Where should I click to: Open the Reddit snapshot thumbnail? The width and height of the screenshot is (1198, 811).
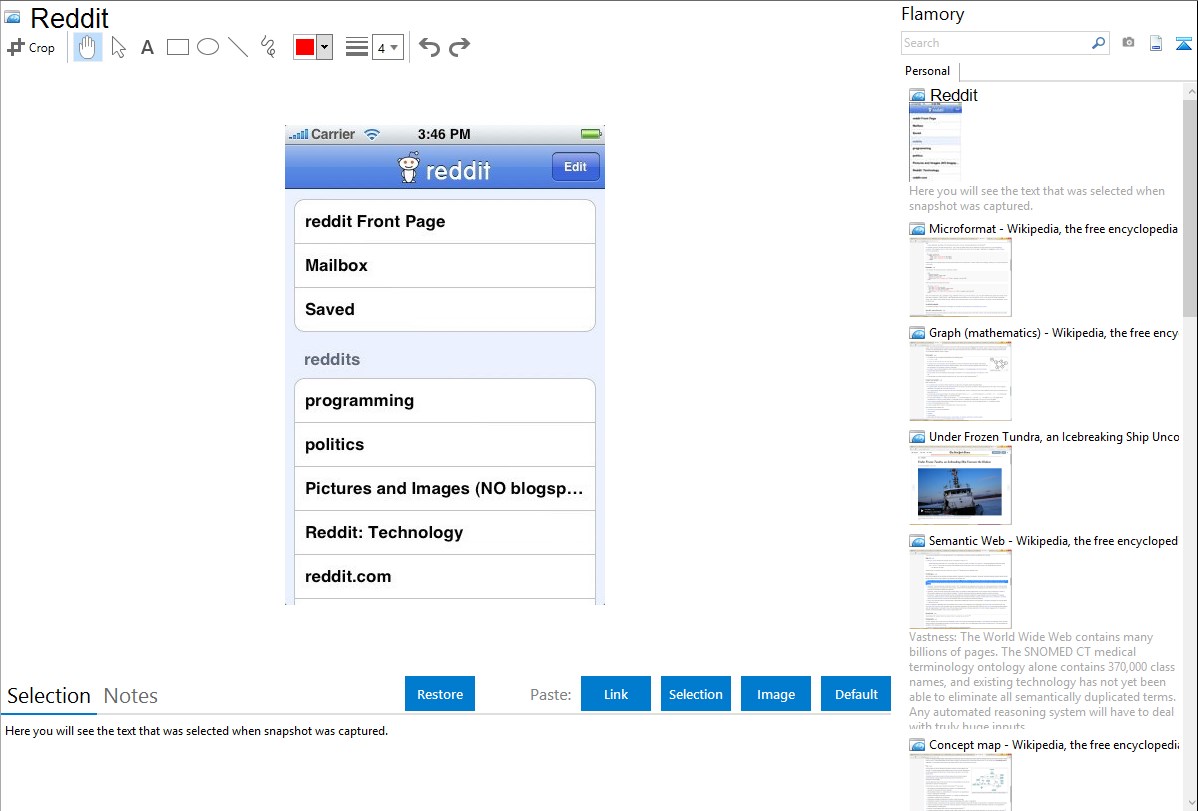point(935,143)
